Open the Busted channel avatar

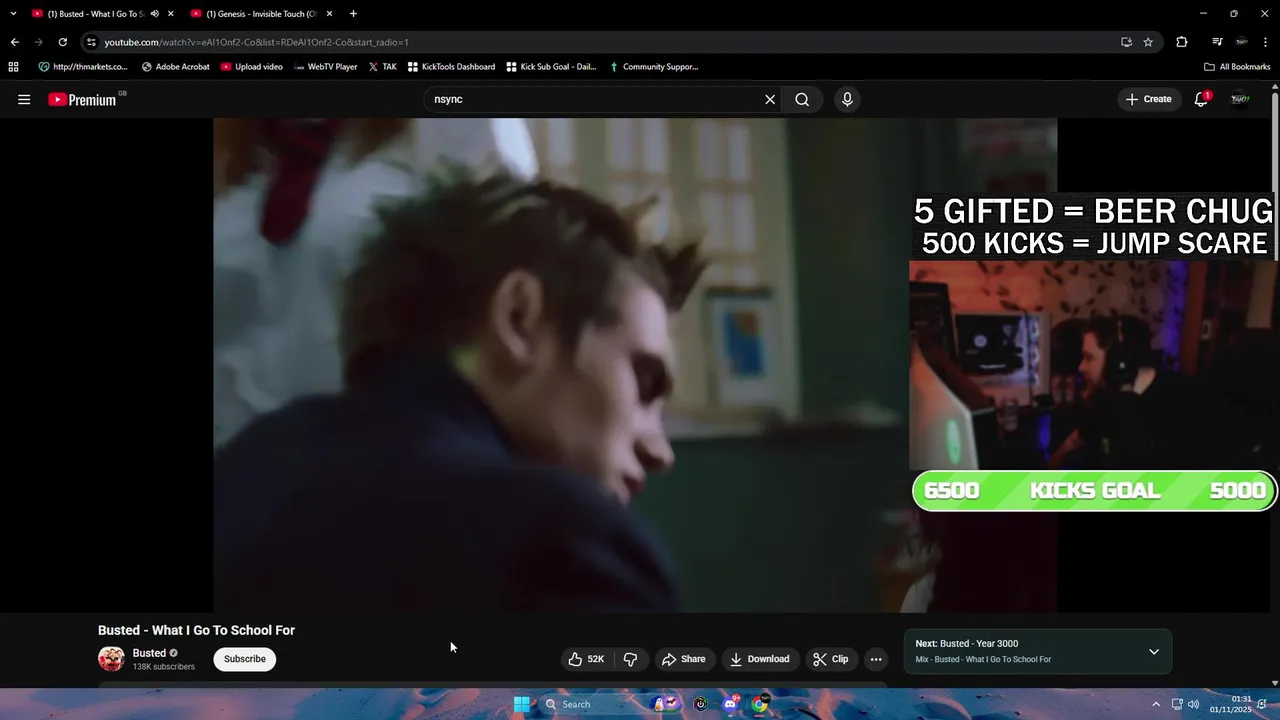click(111, 658)
